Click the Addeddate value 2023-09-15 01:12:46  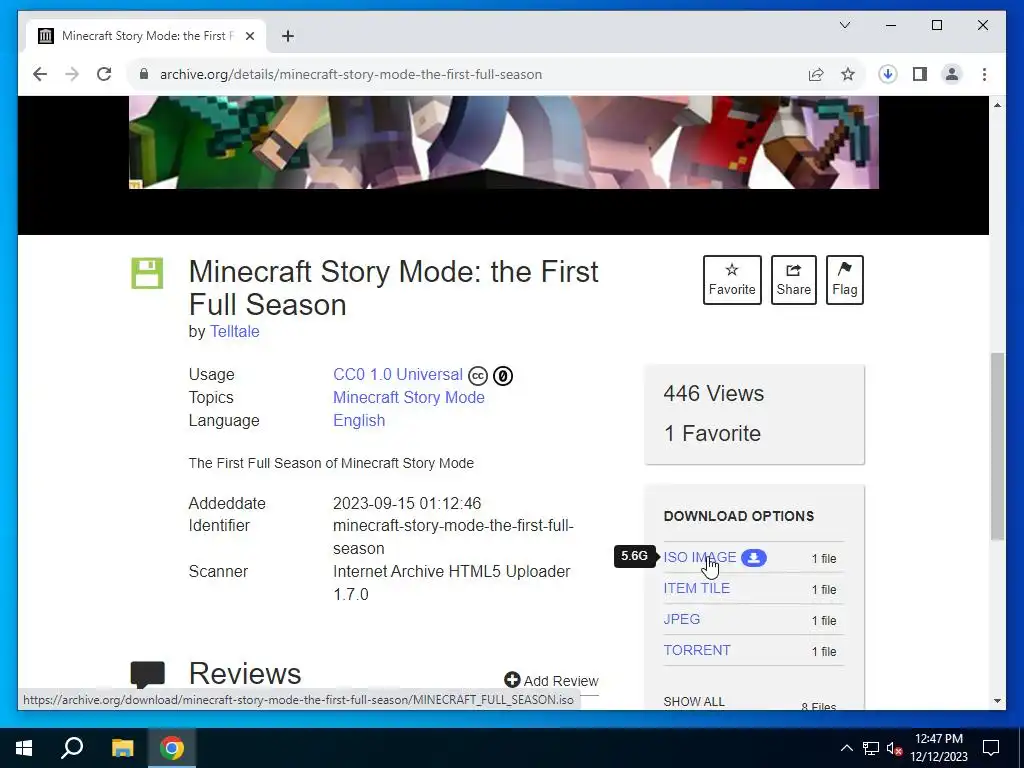pos(407,504)
